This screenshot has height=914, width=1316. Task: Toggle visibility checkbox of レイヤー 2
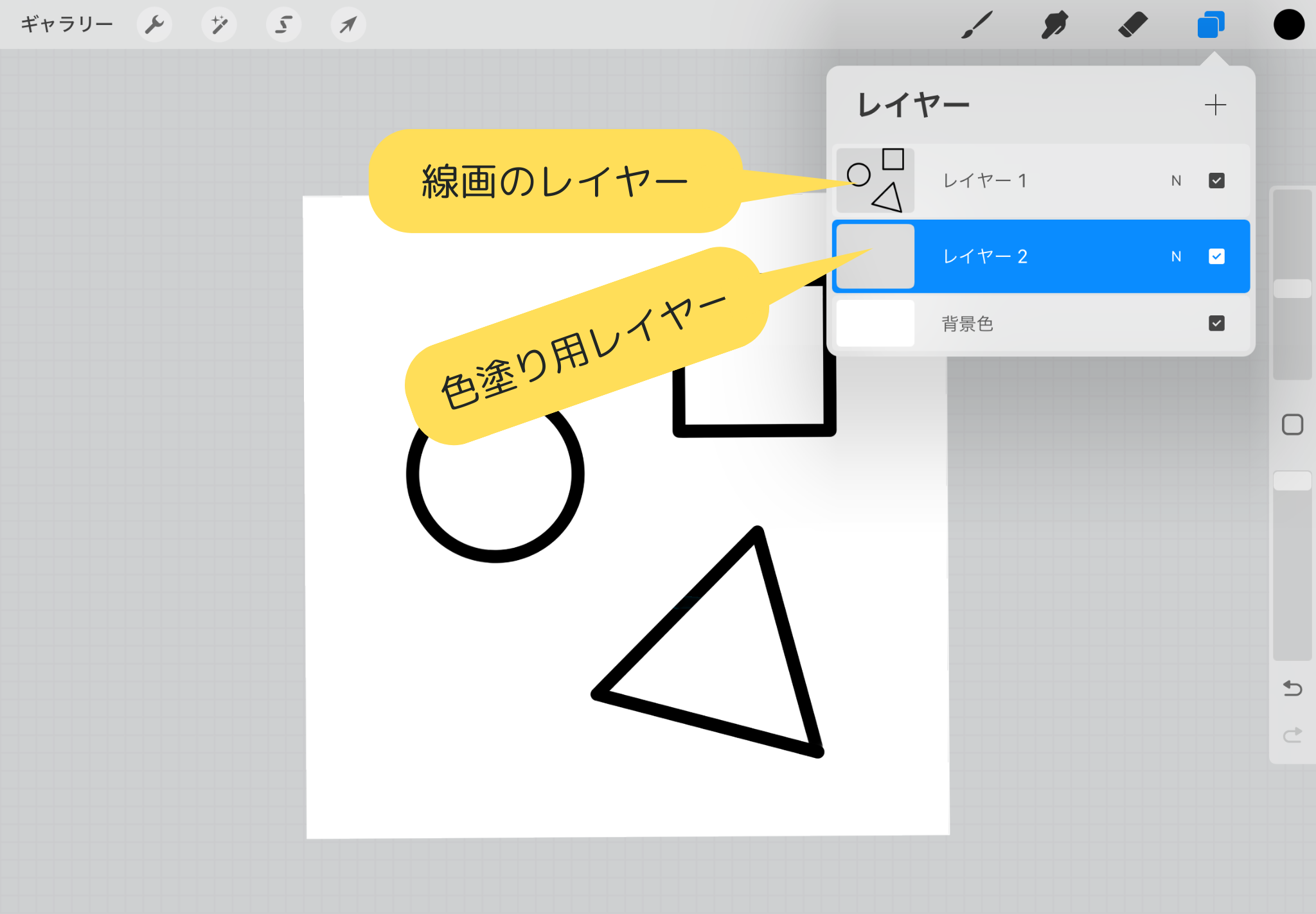pyautogui.click(x=1216, y=256)
